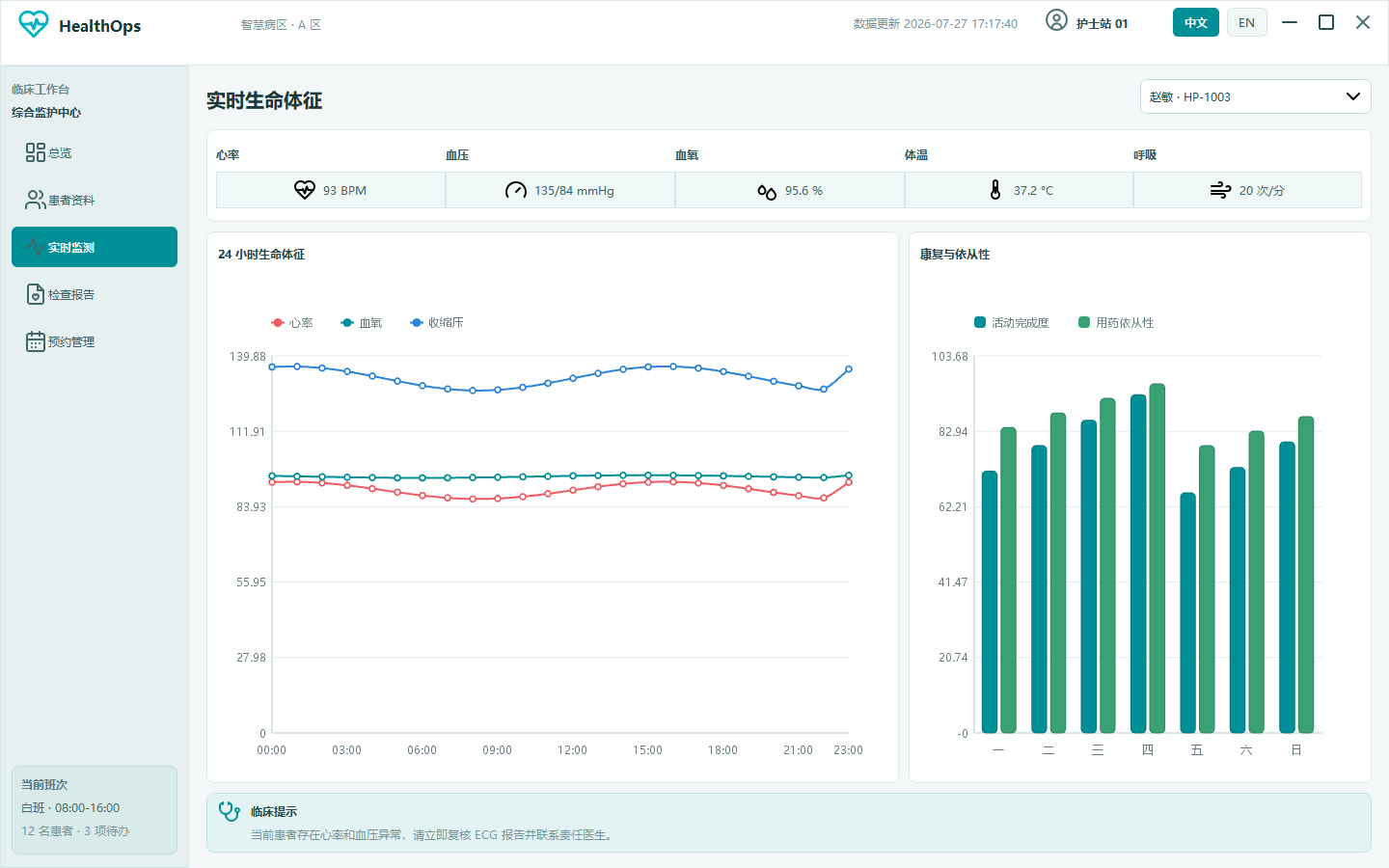Screen dimensions: 1389x868
Task: Click the 患者资料 people icon
Action: click(x=36, y=200)
